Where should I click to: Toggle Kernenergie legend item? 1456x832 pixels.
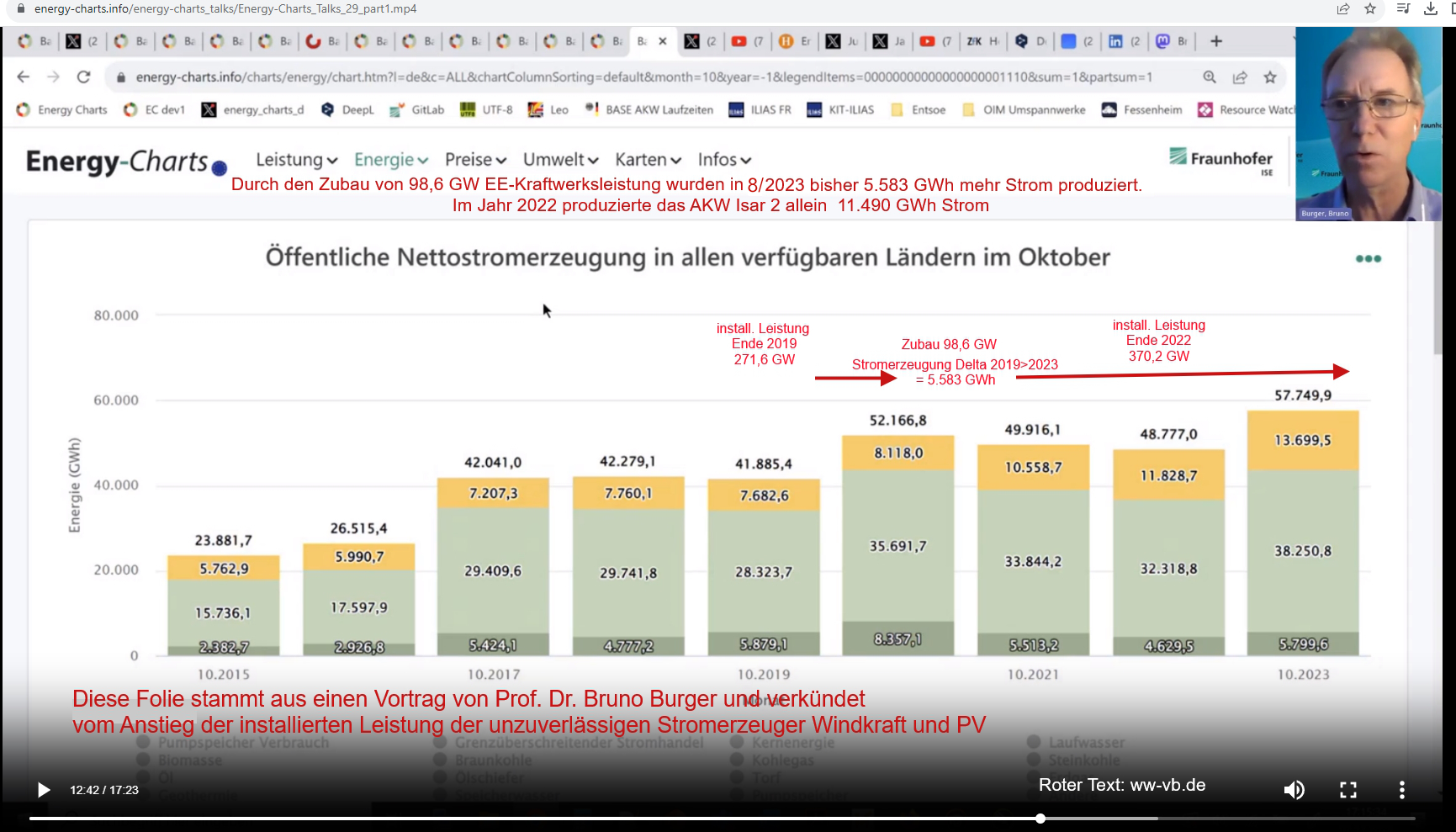792,743
